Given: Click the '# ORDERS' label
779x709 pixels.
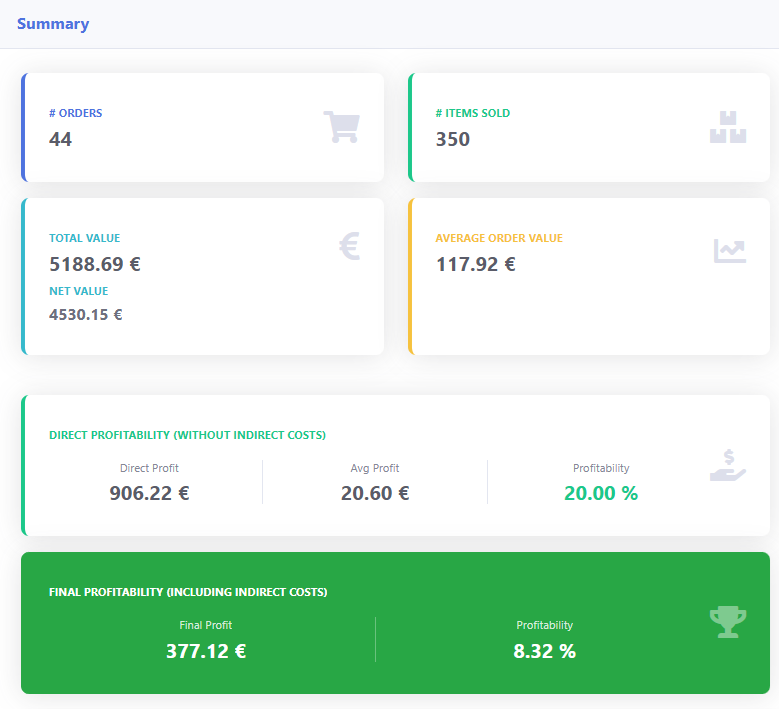Looking at the screenshot, I should point(76,113).
